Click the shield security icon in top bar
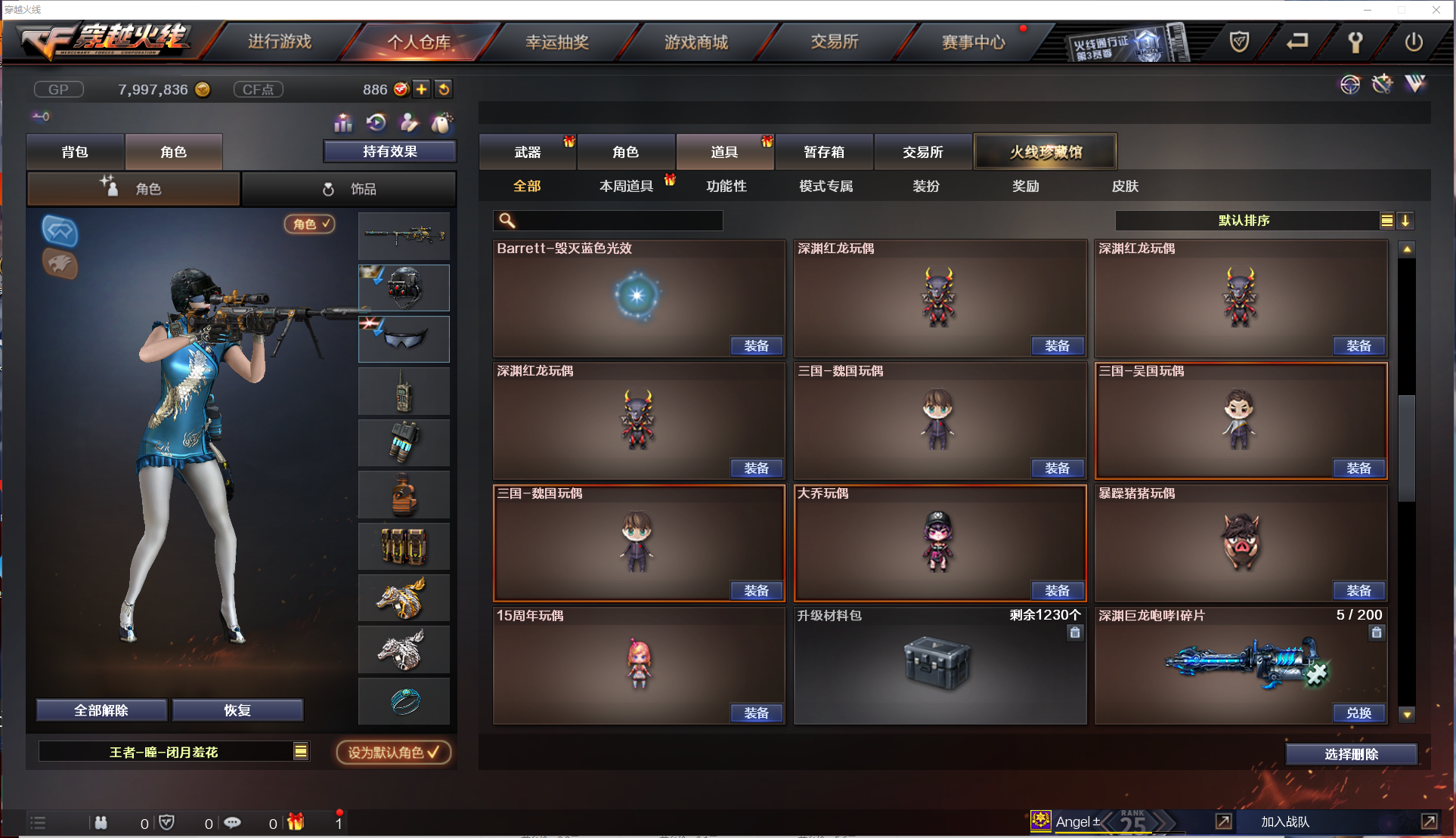The height and width of the screenshot is (838, 1456). point(1239,42)
